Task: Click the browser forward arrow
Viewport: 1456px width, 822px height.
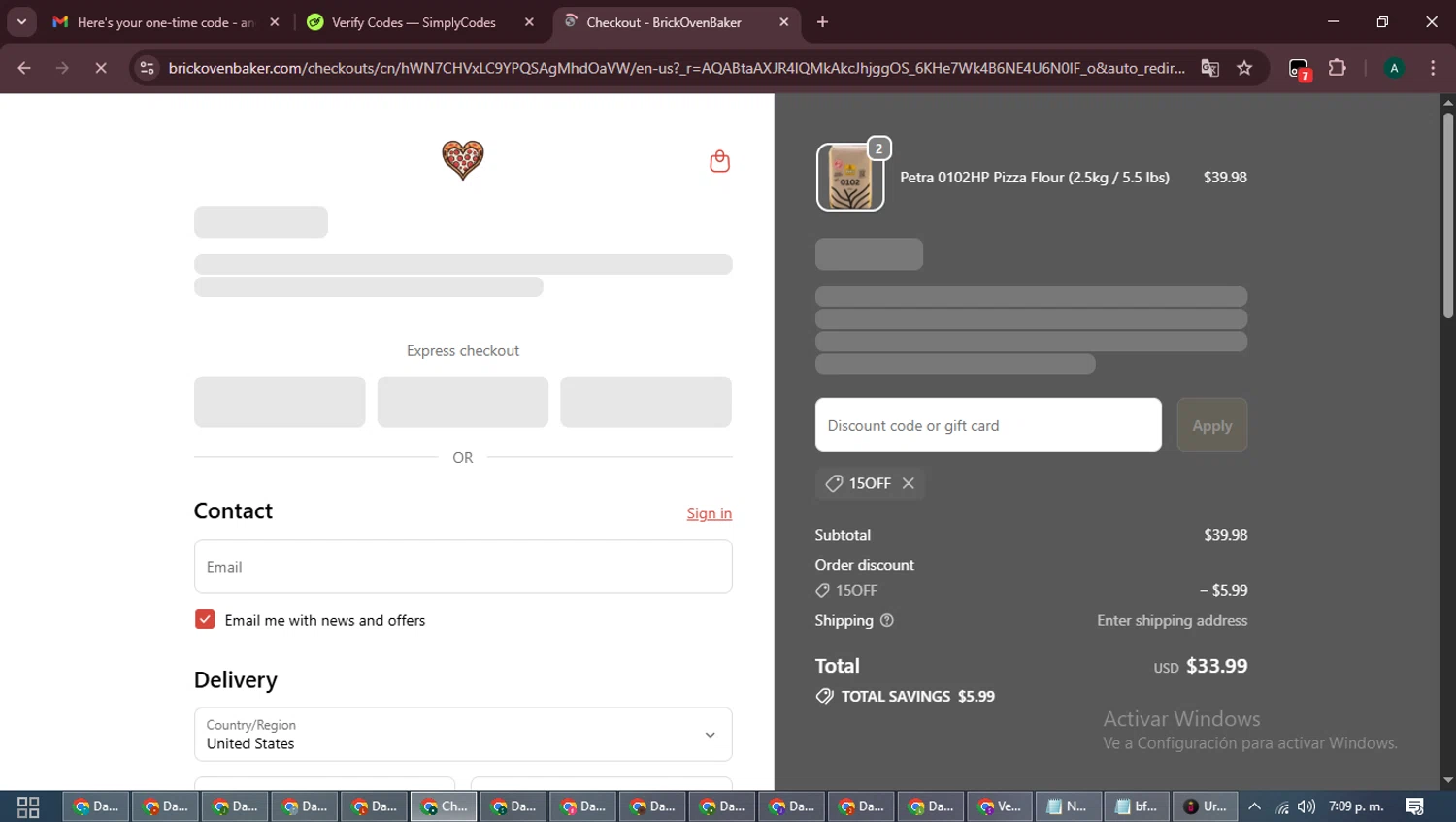Action: [x=62, y=68]
